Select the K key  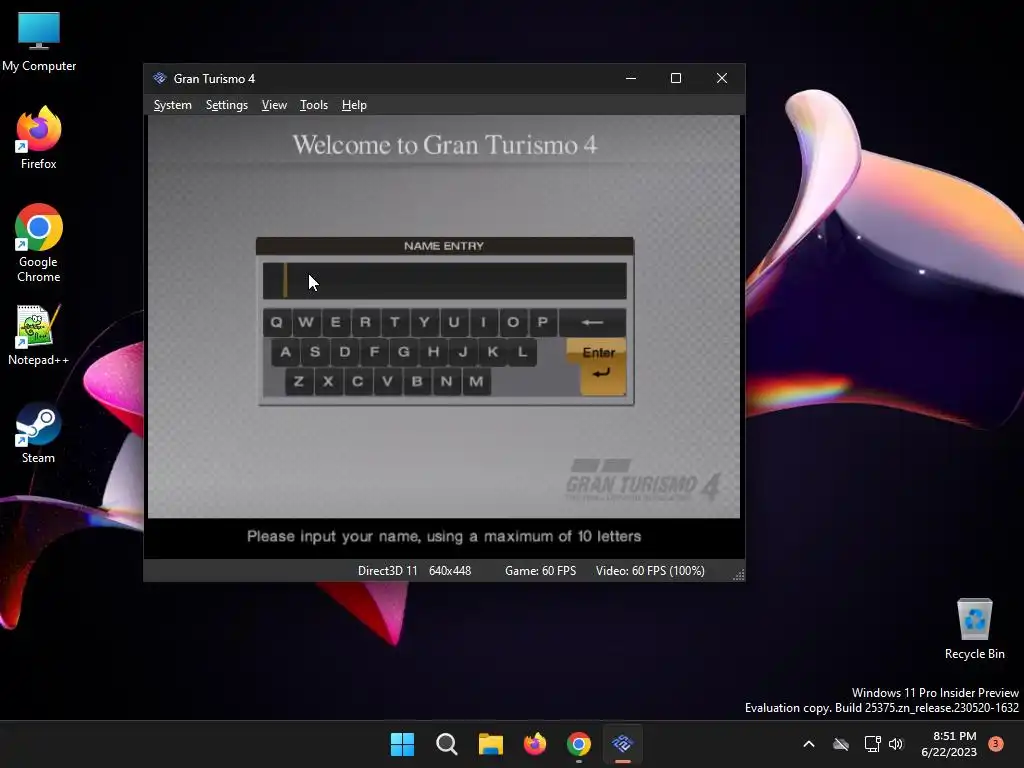click(492, 352)
